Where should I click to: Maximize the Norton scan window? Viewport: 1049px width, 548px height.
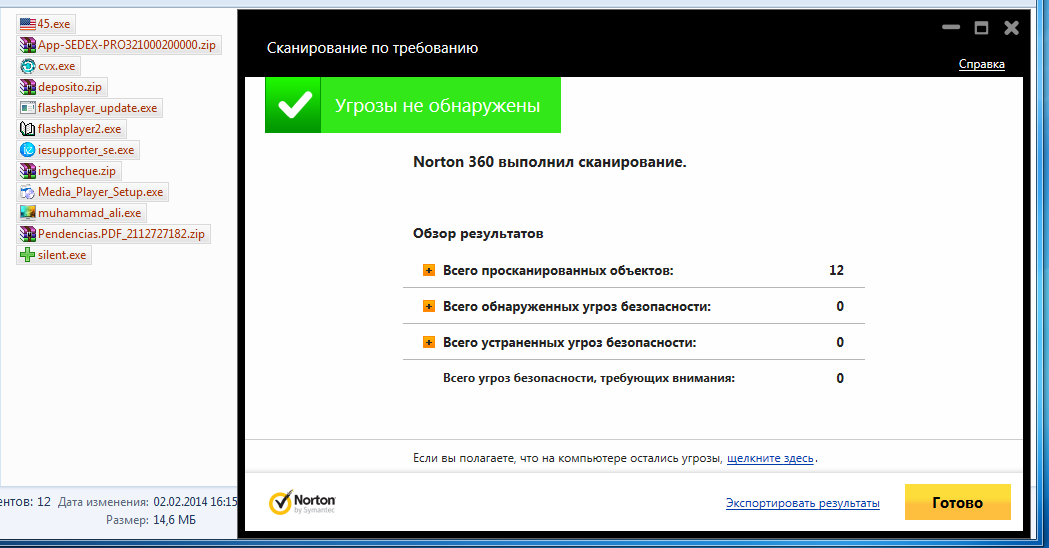click(x=981, y=27)
